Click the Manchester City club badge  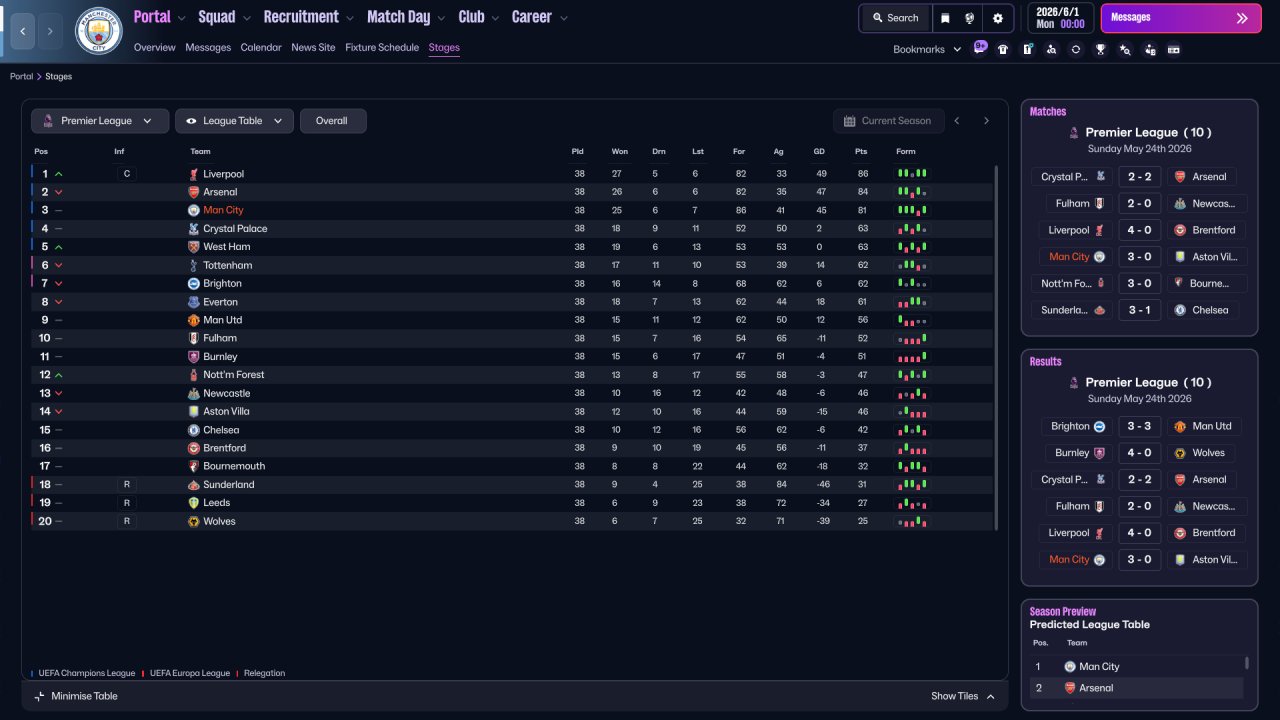point(99,31)
